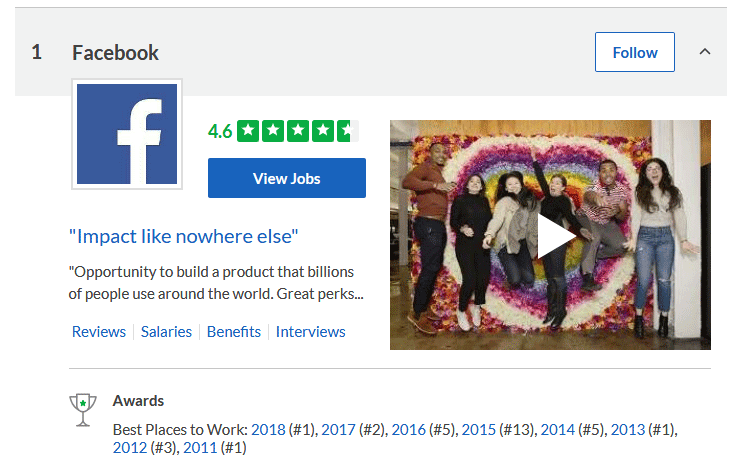Click the Facebook company name heading

pyautogui.click(x=115, y=52)
